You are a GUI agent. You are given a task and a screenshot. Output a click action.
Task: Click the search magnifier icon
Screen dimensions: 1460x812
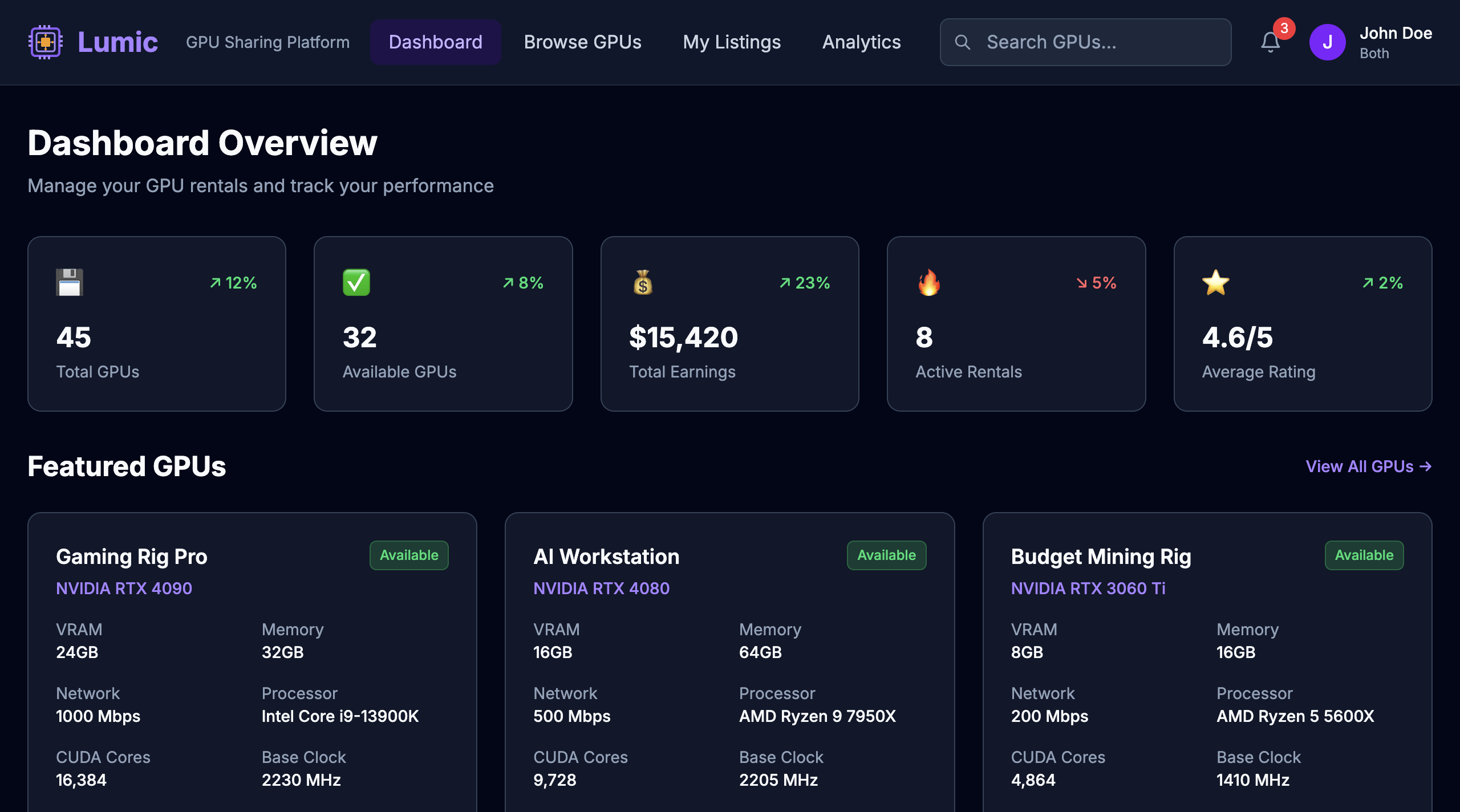pos(962,42)
